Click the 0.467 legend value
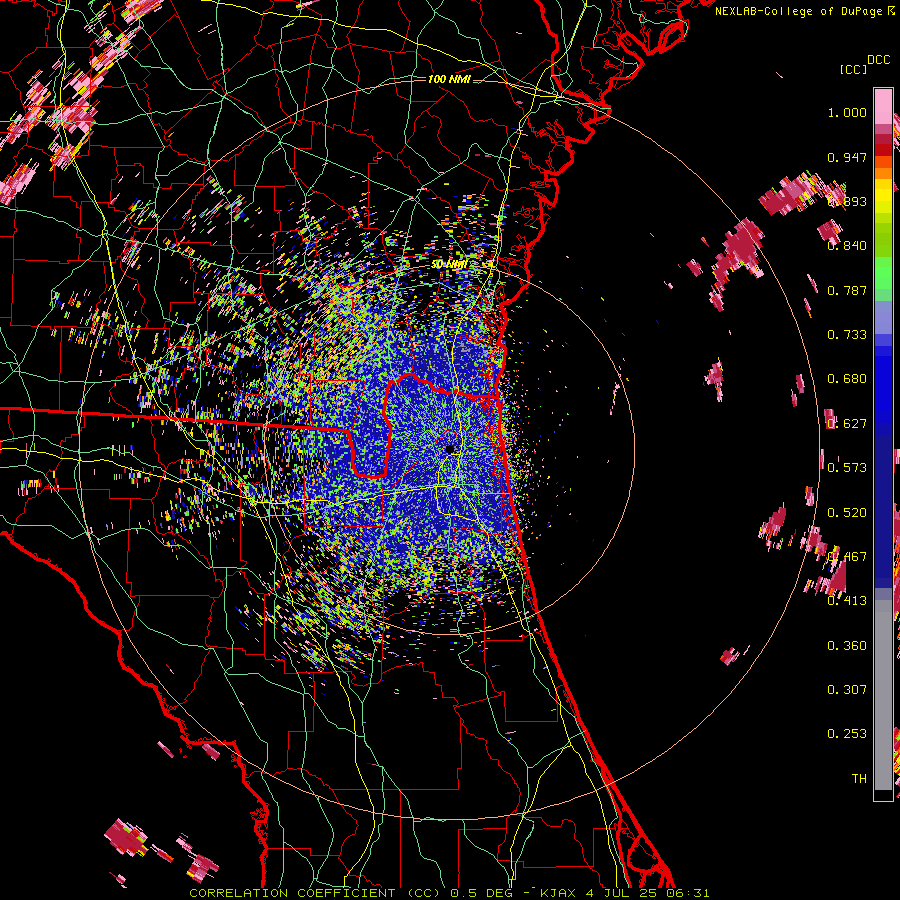The height and width of the screenshot is (900, 900). point(847,557)
